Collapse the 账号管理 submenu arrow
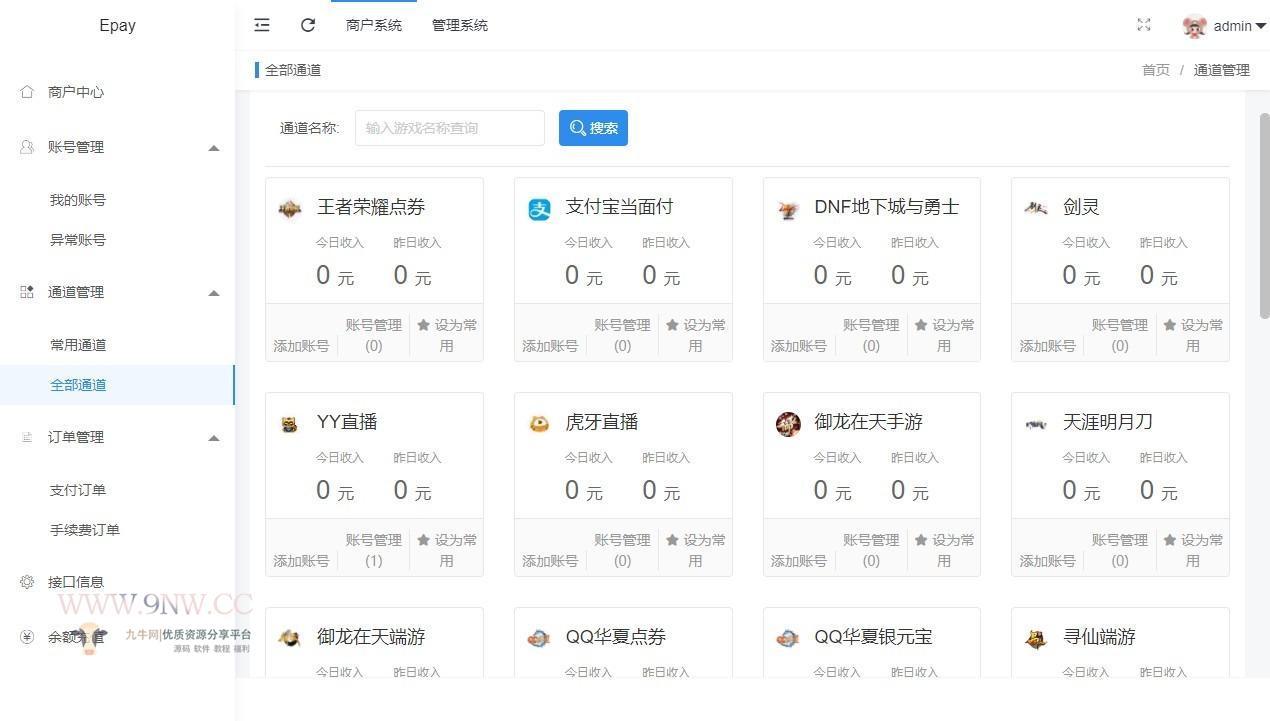Viewport: 1270px width, 721px height. [x=213, y=148]
